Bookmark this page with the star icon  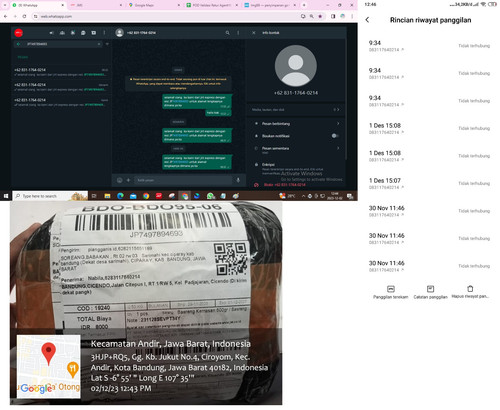click(320, 16)
